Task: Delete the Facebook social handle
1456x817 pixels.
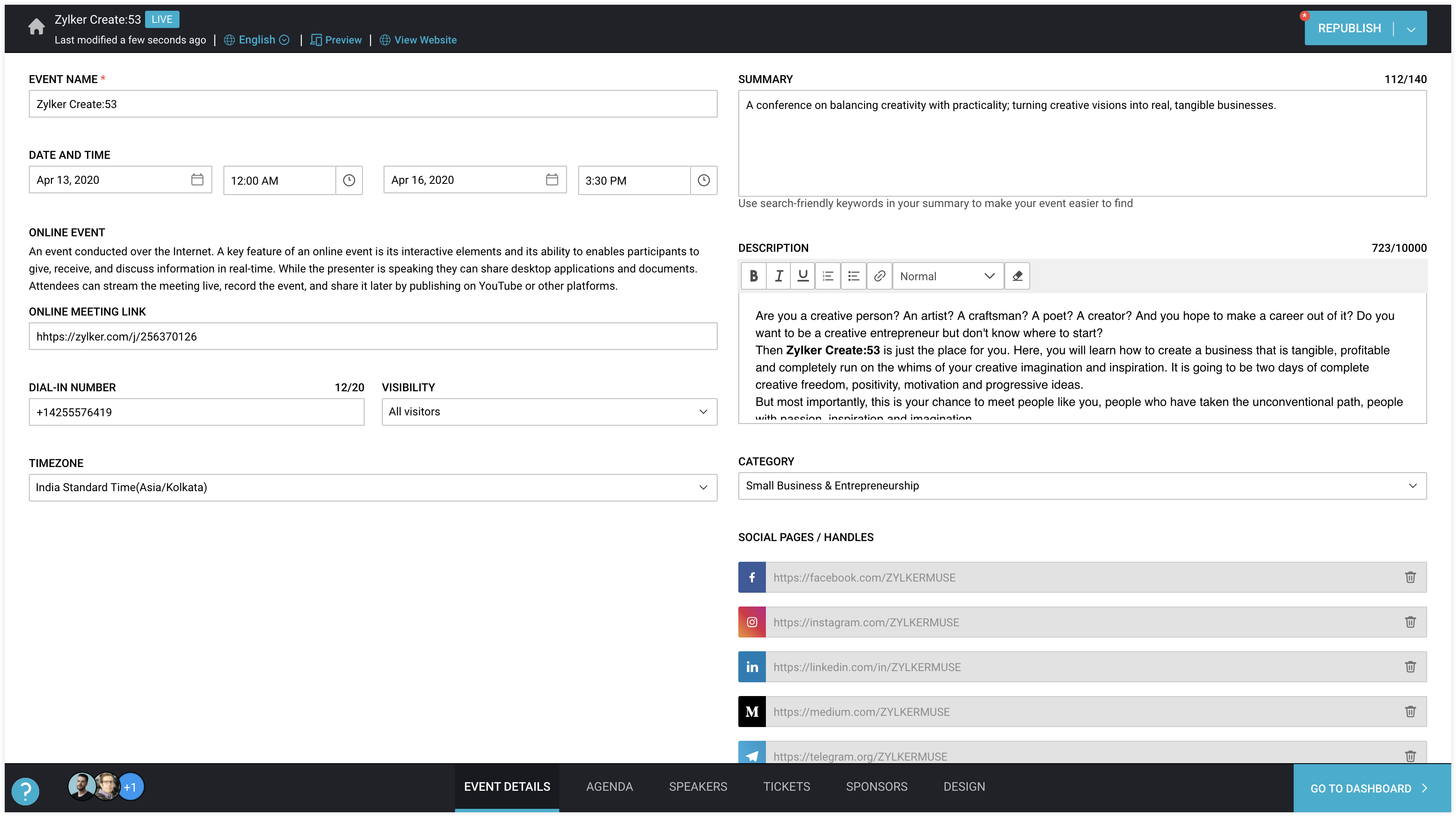Action: tap(1410, 577)
